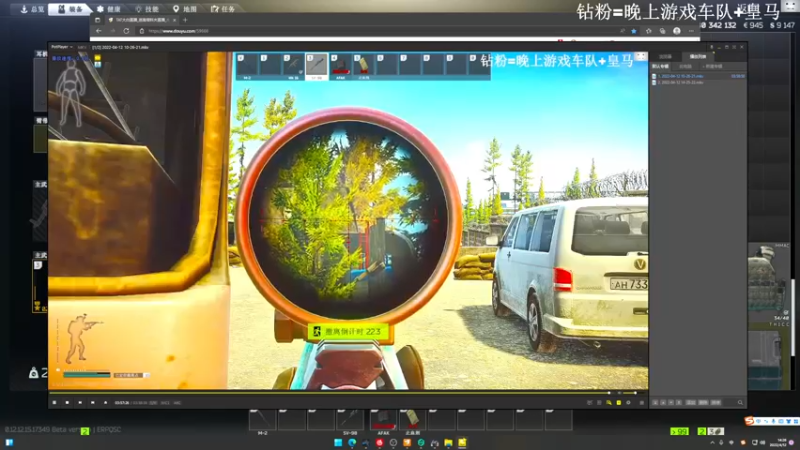
Task: Select the 装备 gear tab in game
Action: [x=70, y=9]
